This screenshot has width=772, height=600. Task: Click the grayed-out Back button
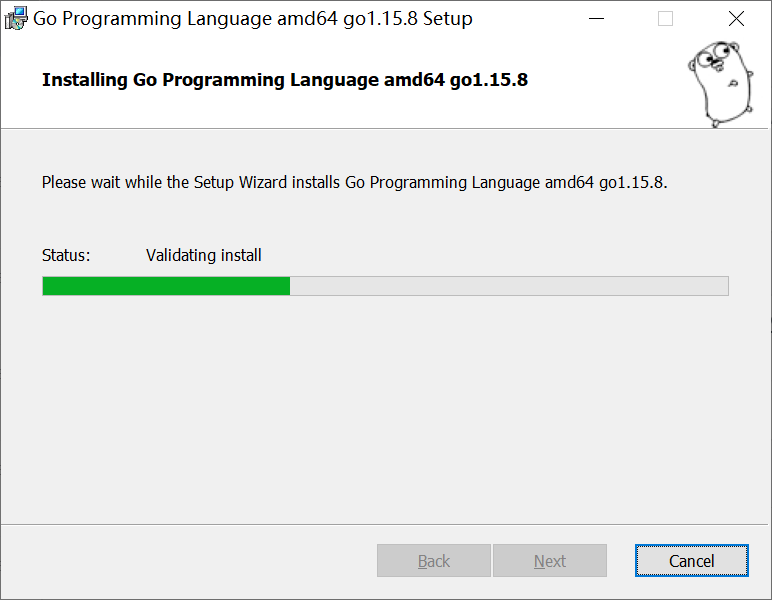click(x=434, y=561)
